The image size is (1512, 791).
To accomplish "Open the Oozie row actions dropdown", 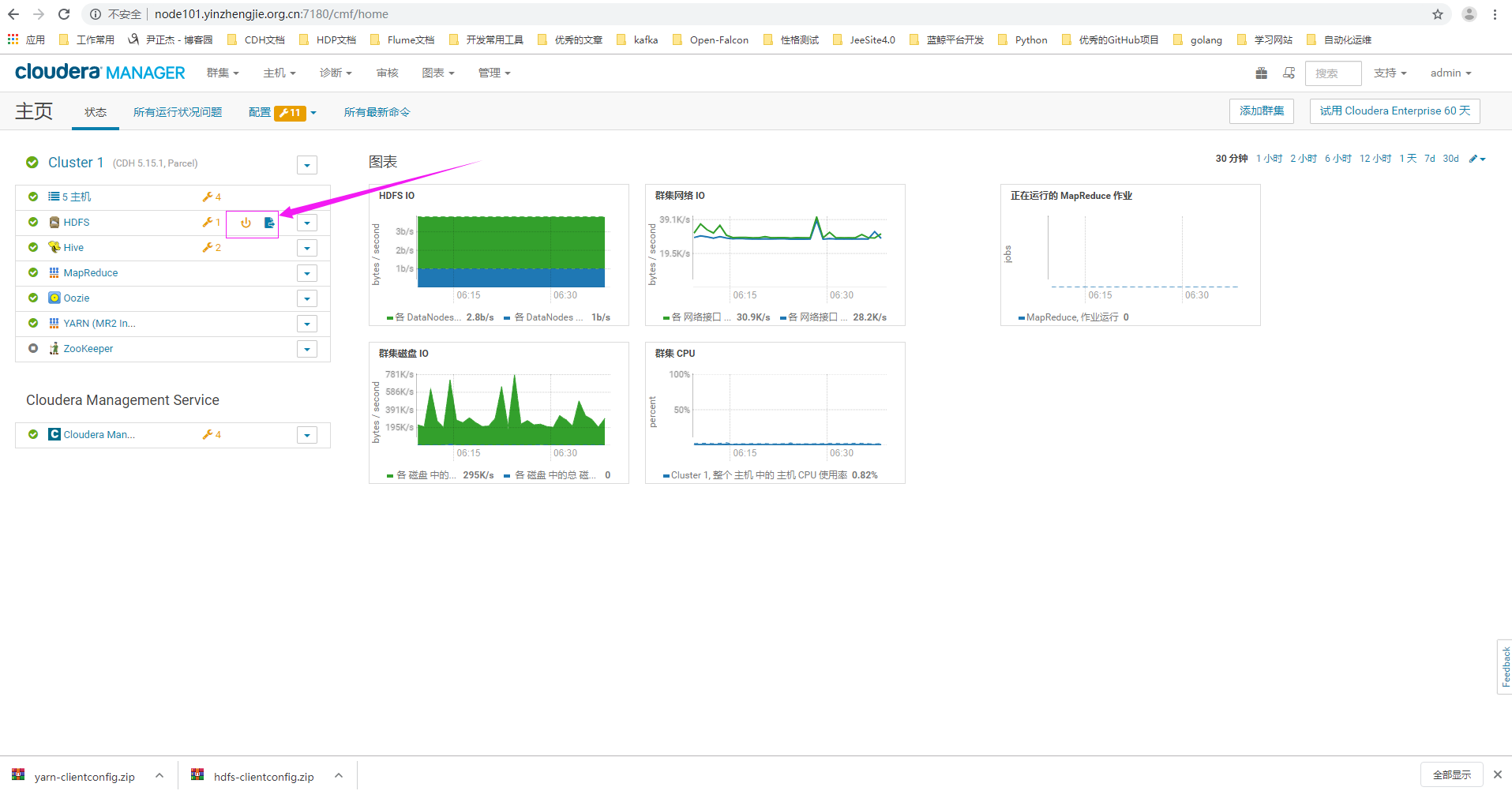I will 307,299.
